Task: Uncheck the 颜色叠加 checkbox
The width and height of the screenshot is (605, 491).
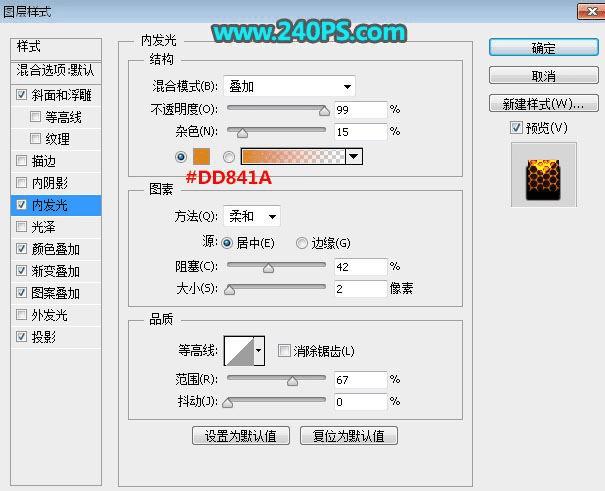Action: (x=22, y=249)
